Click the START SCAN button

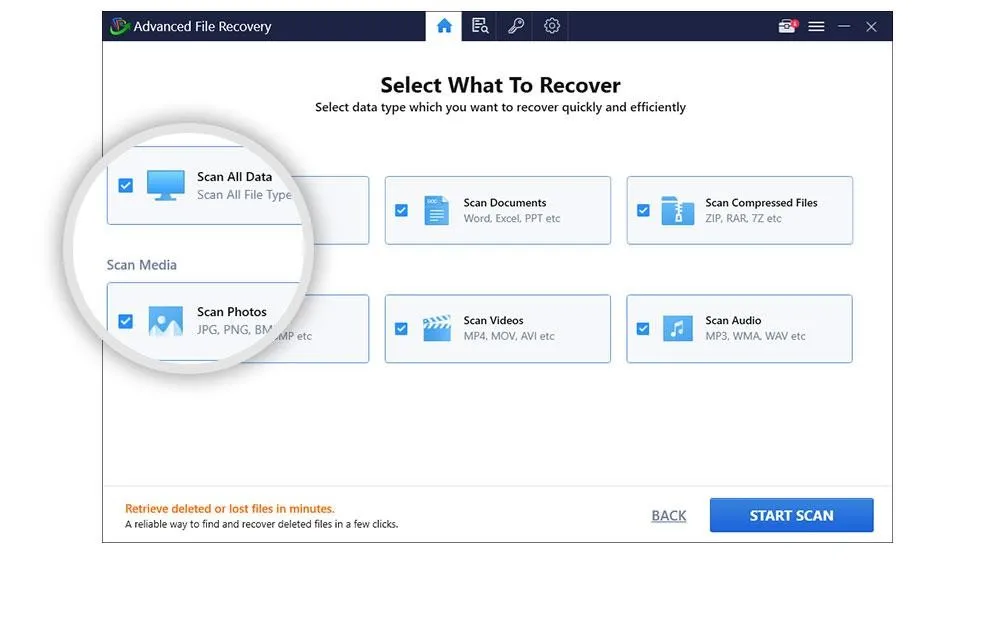(x=791, y=515)
